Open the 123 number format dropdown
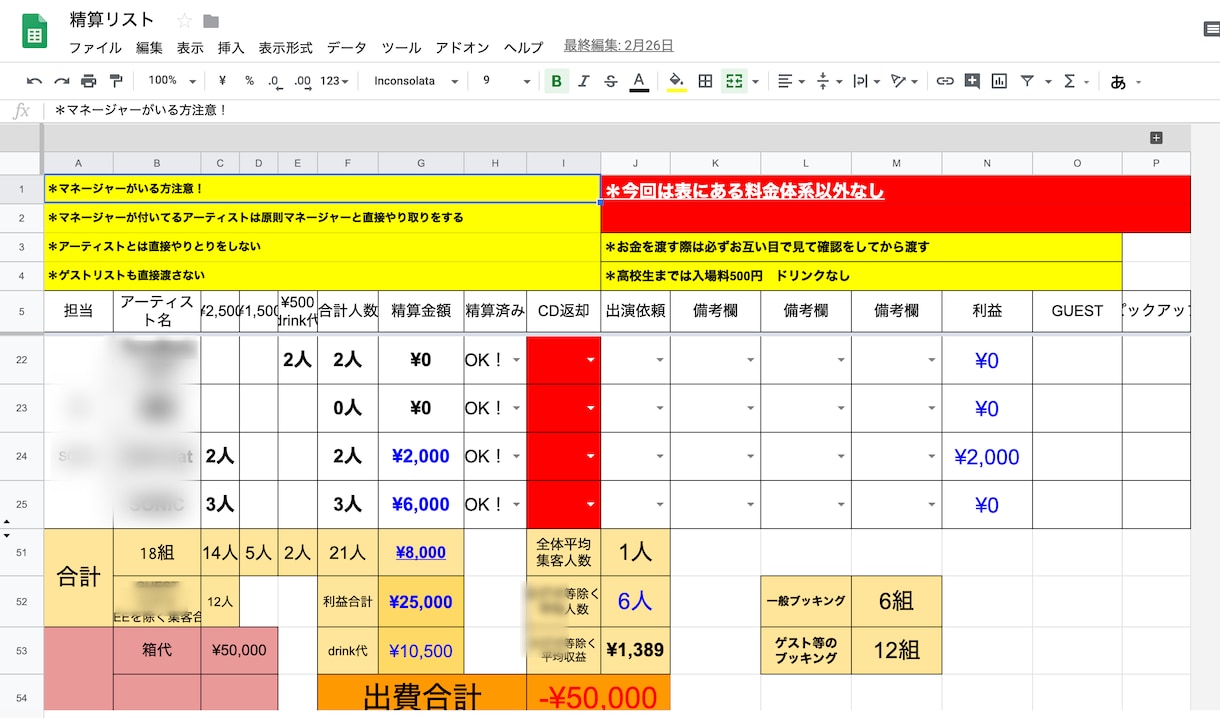1220x718 pixels. pyautogui.click(x=335, y=81)
